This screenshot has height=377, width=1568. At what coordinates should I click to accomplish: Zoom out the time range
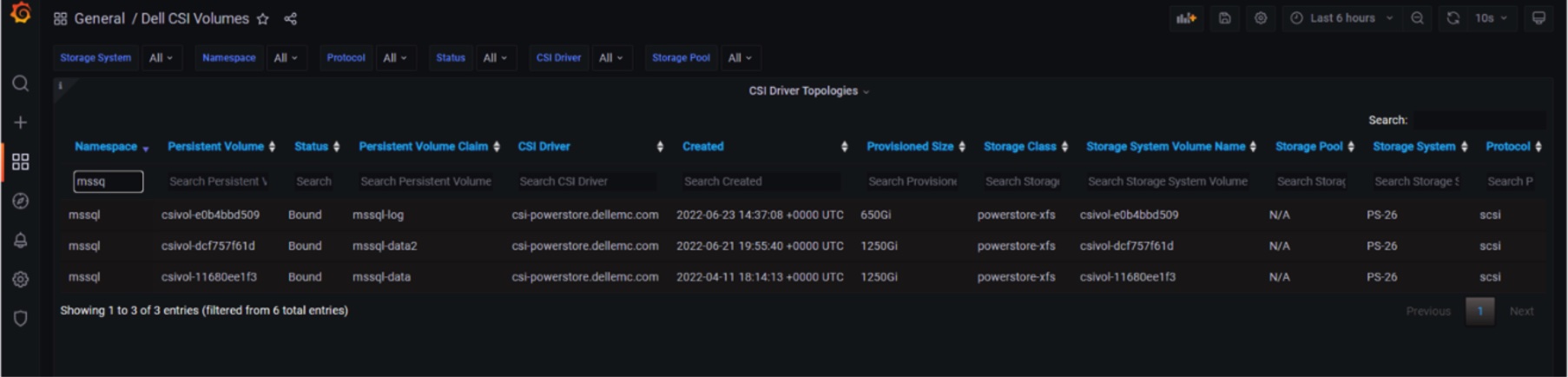click(x=1417, y=18)
